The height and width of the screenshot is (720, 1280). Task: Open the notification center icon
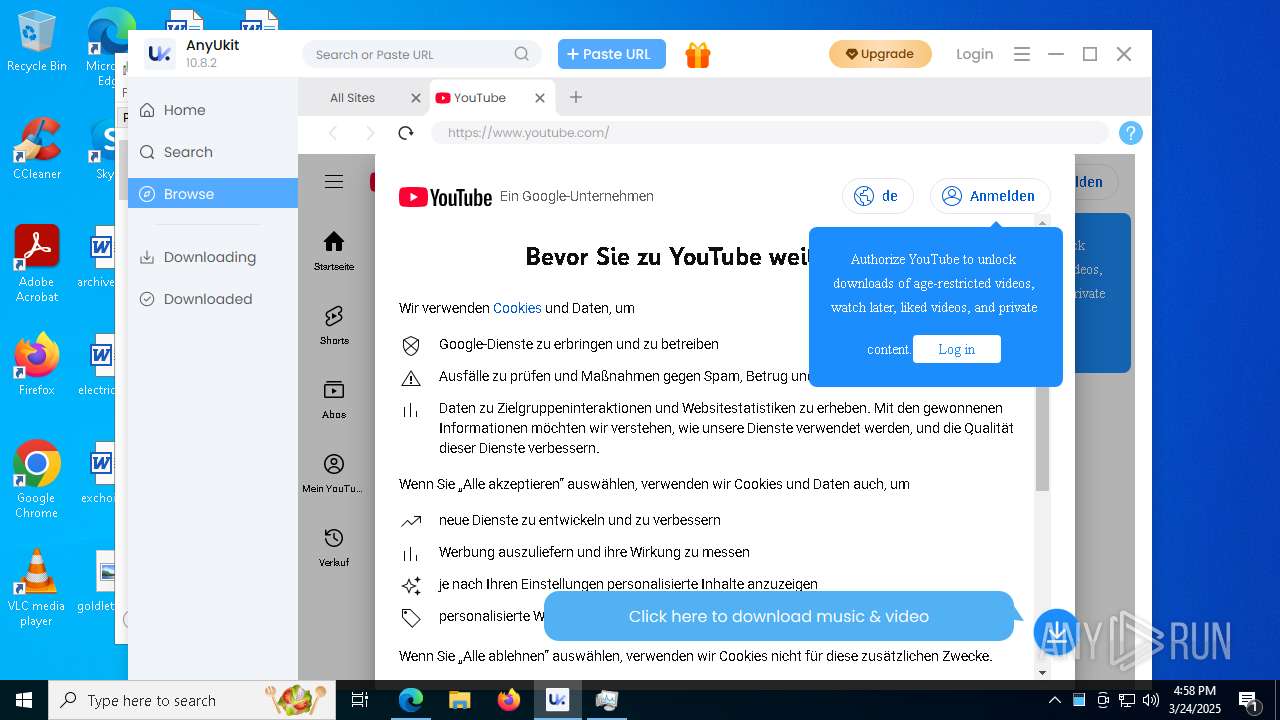point(1248,700)
